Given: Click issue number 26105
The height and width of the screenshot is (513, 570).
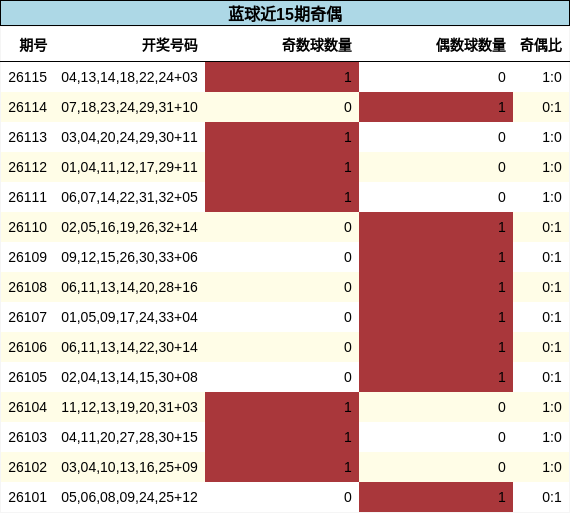Looking at the screenshot, I should coord(28,377).
